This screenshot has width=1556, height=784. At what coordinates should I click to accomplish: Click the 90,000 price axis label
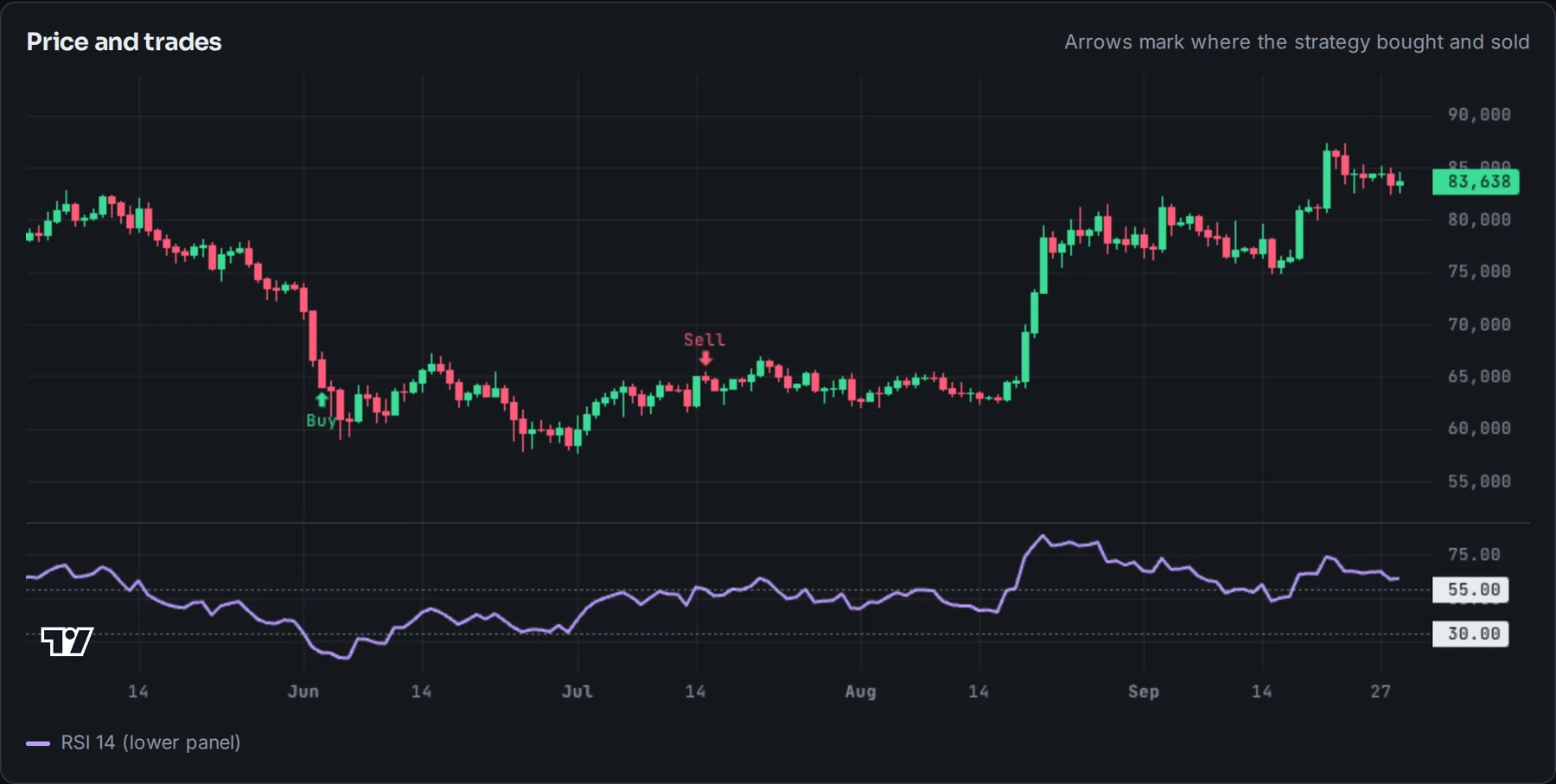point(1479,115)
